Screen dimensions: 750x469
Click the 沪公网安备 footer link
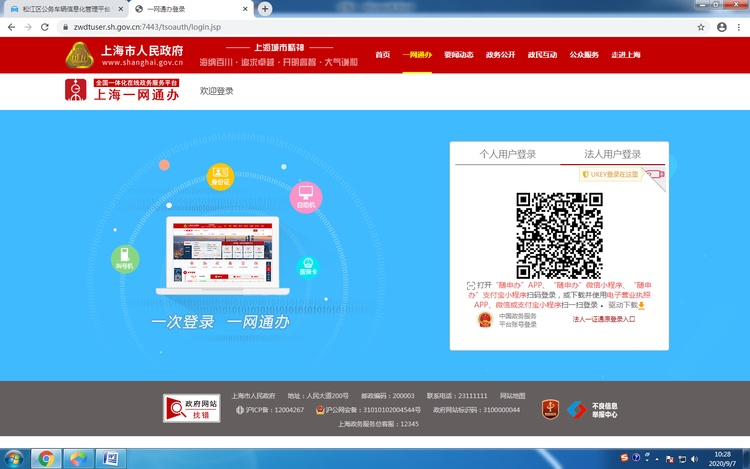tap(368, 410)
